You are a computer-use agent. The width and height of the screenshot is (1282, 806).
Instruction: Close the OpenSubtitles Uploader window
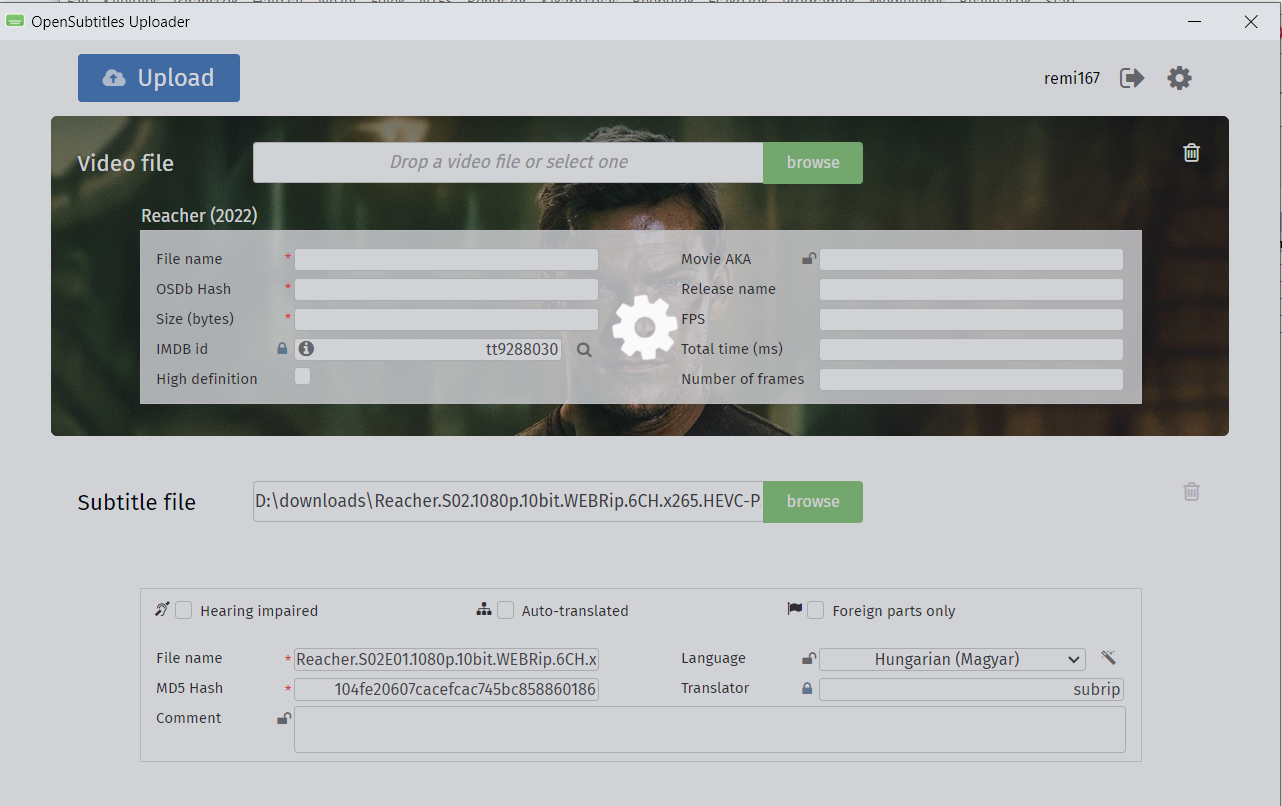(x=1251, y=21)
